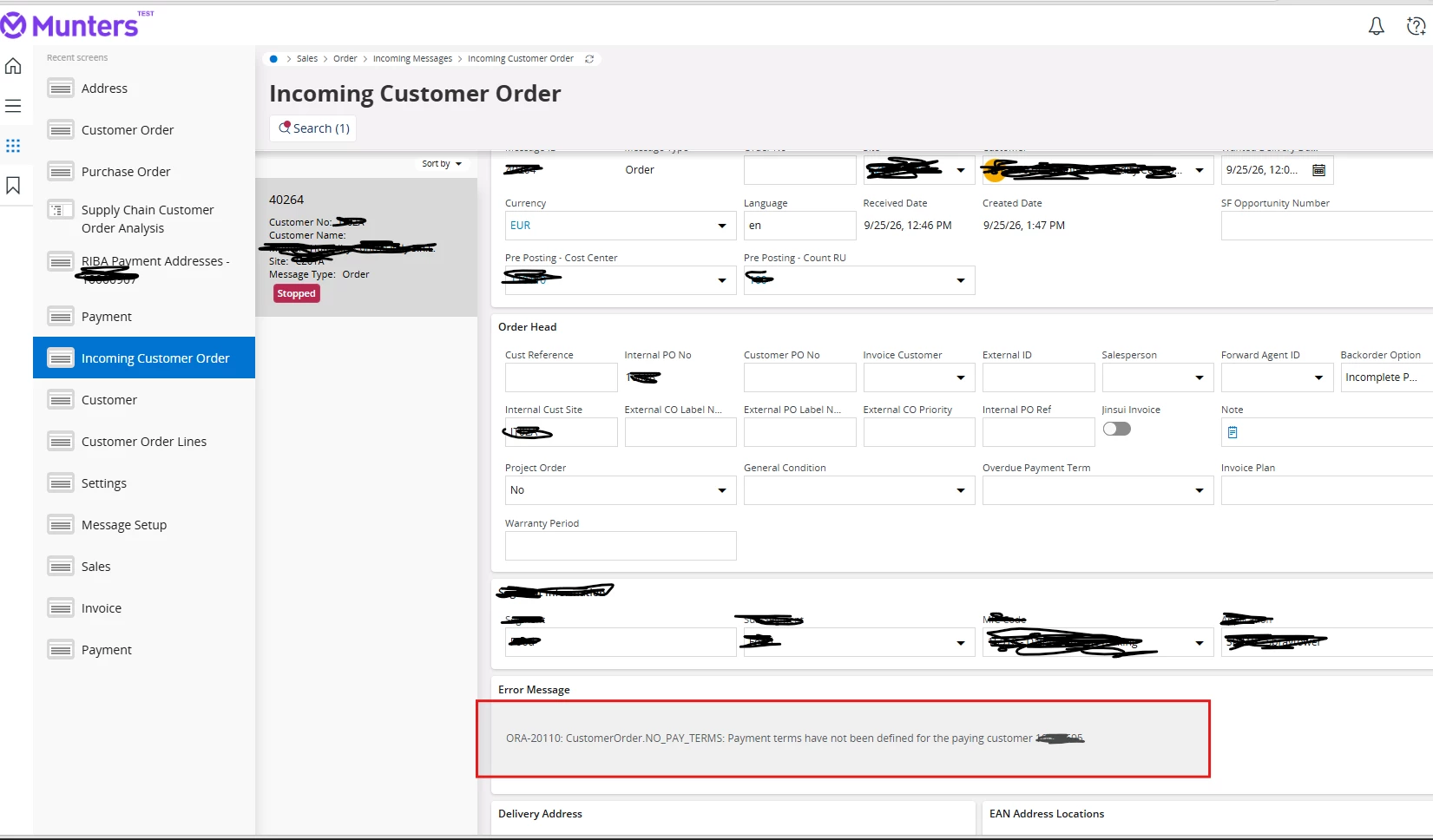Click the Sales breadcrumb link
Viewport: 1433px width, 840px height.
307,59
